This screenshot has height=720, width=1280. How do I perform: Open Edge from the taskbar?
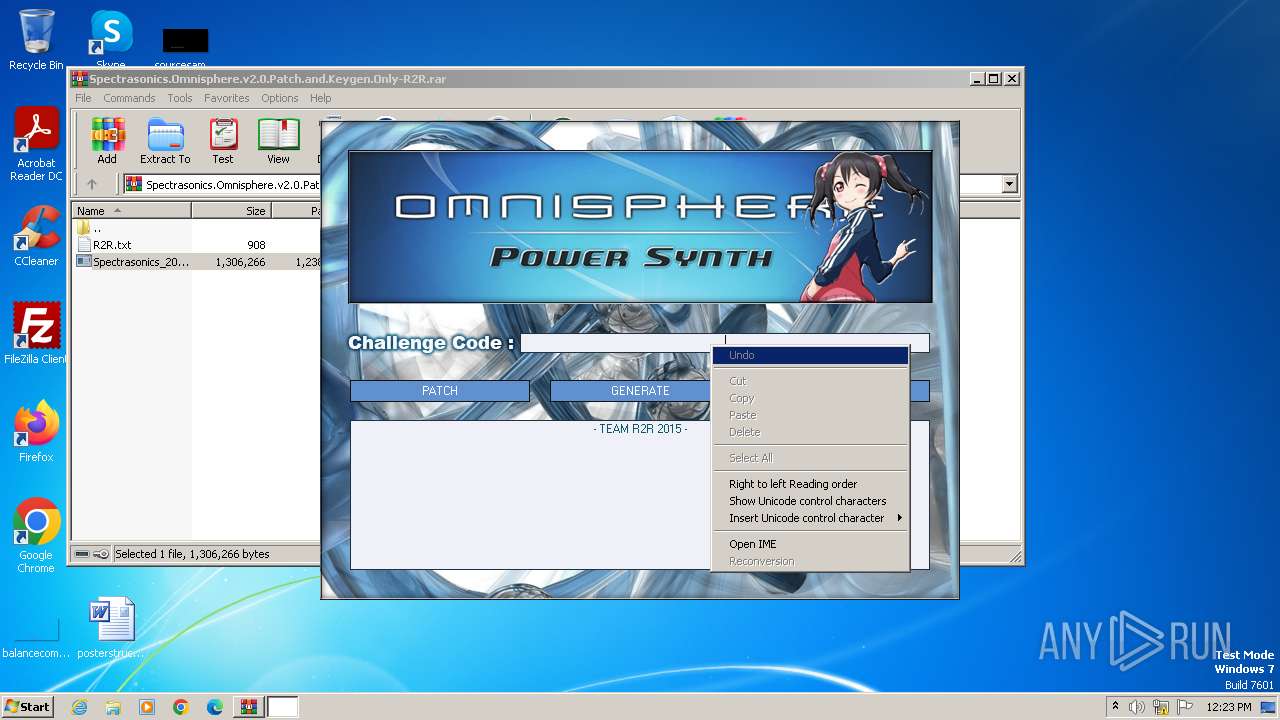(215, 707)
